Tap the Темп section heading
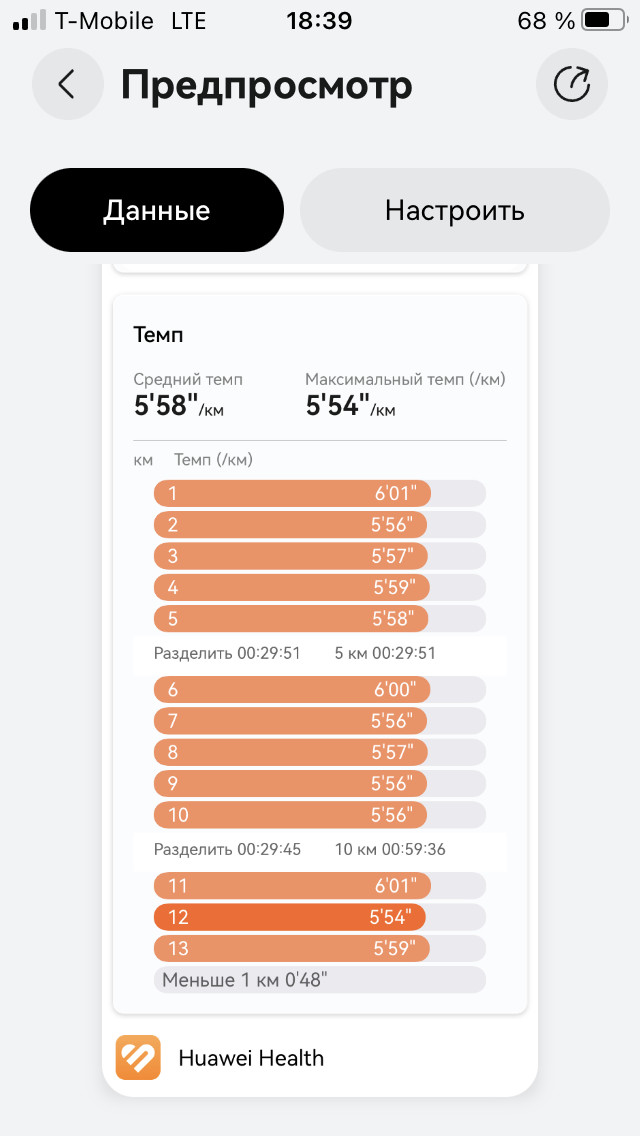 tap(158, 335)
